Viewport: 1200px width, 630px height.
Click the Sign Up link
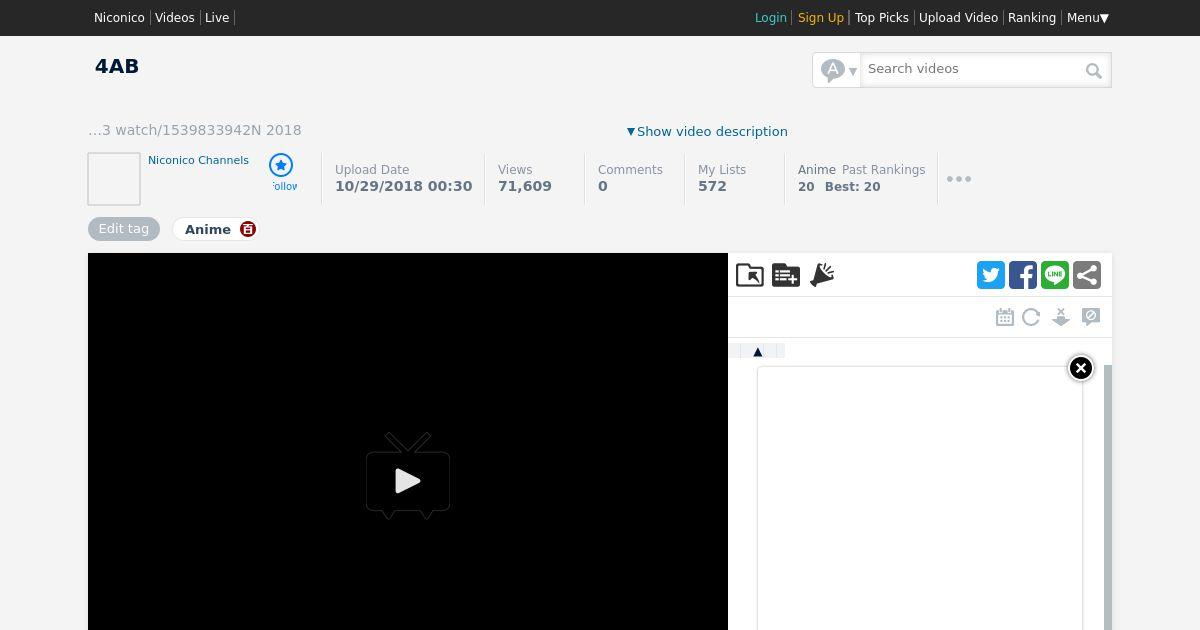click(x=821, y=18)
